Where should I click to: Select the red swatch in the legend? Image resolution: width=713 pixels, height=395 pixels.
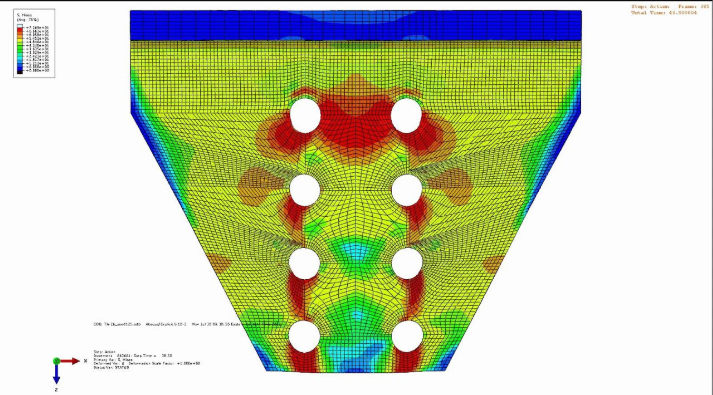point(20,30)
